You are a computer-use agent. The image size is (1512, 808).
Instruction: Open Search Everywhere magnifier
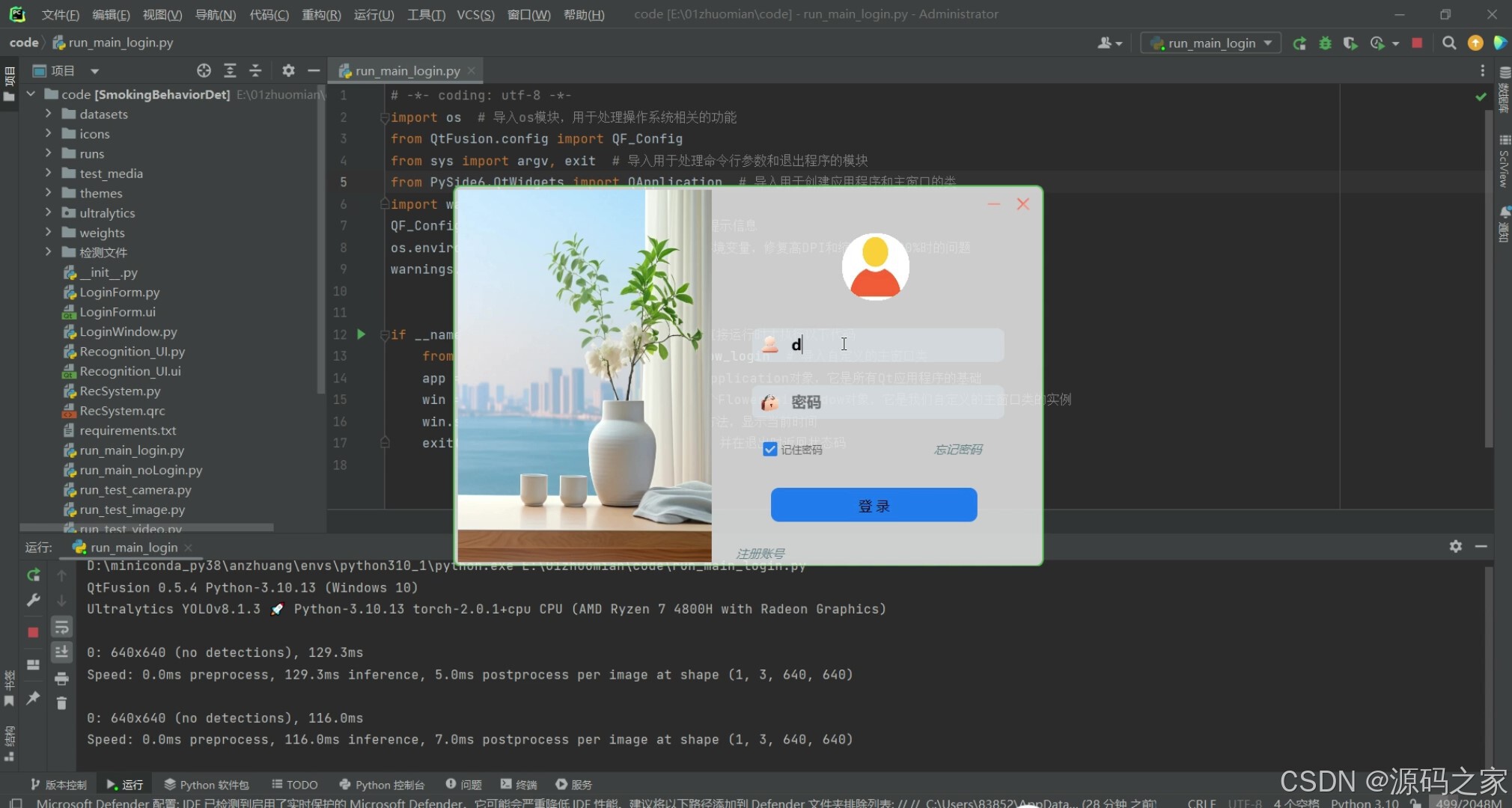(1448, 43)
